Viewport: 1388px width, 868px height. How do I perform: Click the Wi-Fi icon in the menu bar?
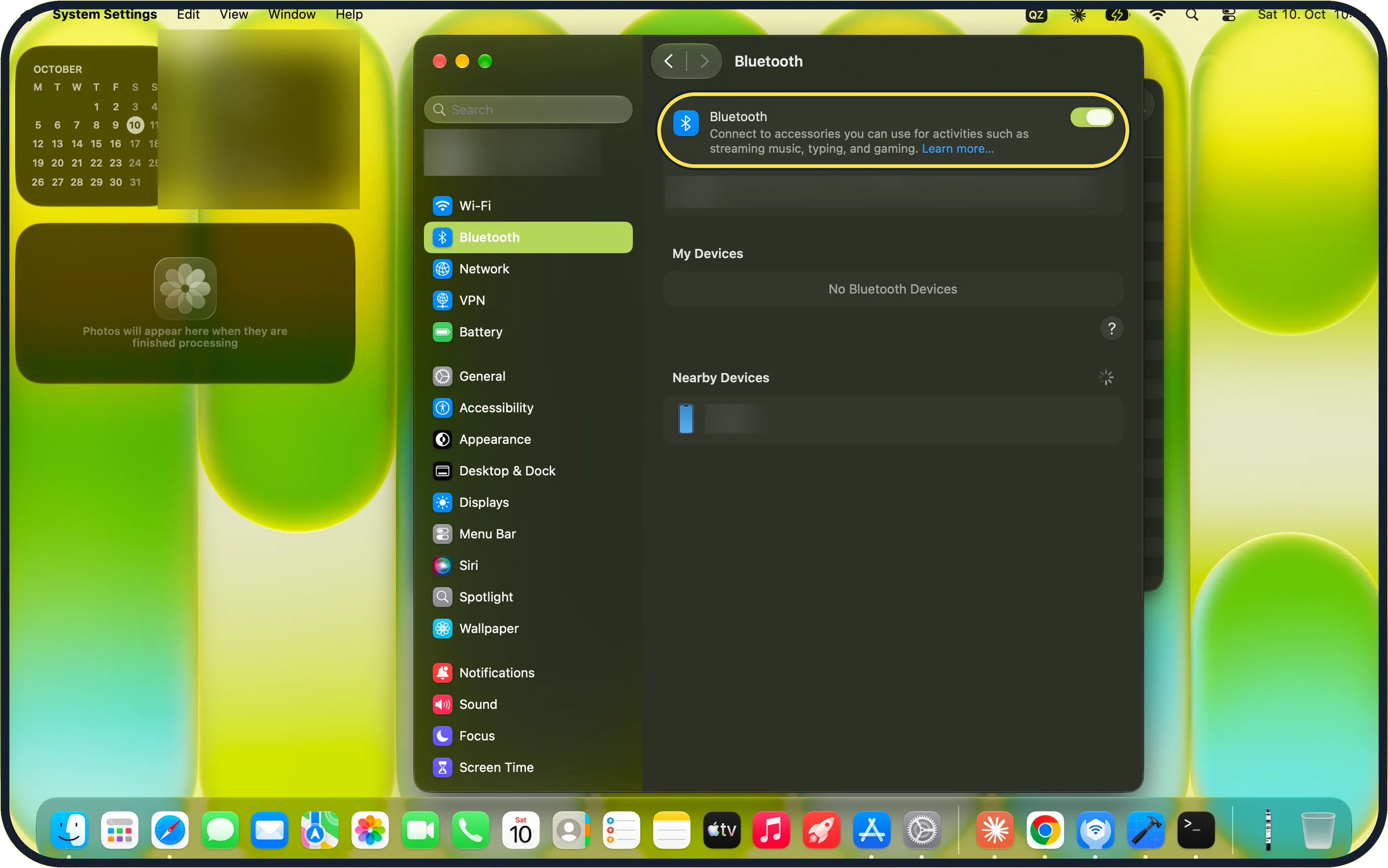click(1157, 15)
